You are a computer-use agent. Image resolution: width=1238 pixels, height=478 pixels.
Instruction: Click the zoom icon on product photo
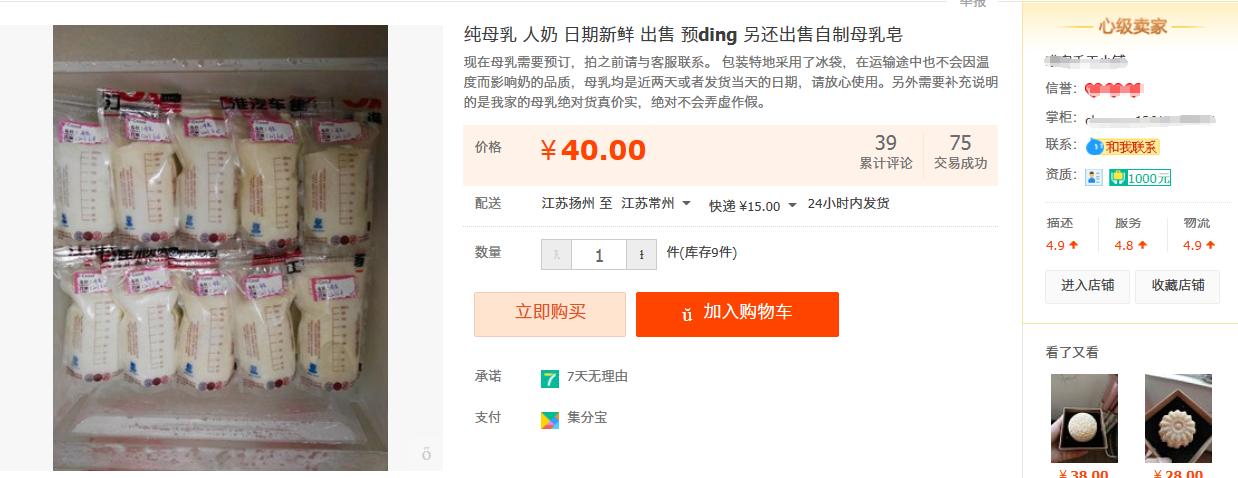(426, 455)
